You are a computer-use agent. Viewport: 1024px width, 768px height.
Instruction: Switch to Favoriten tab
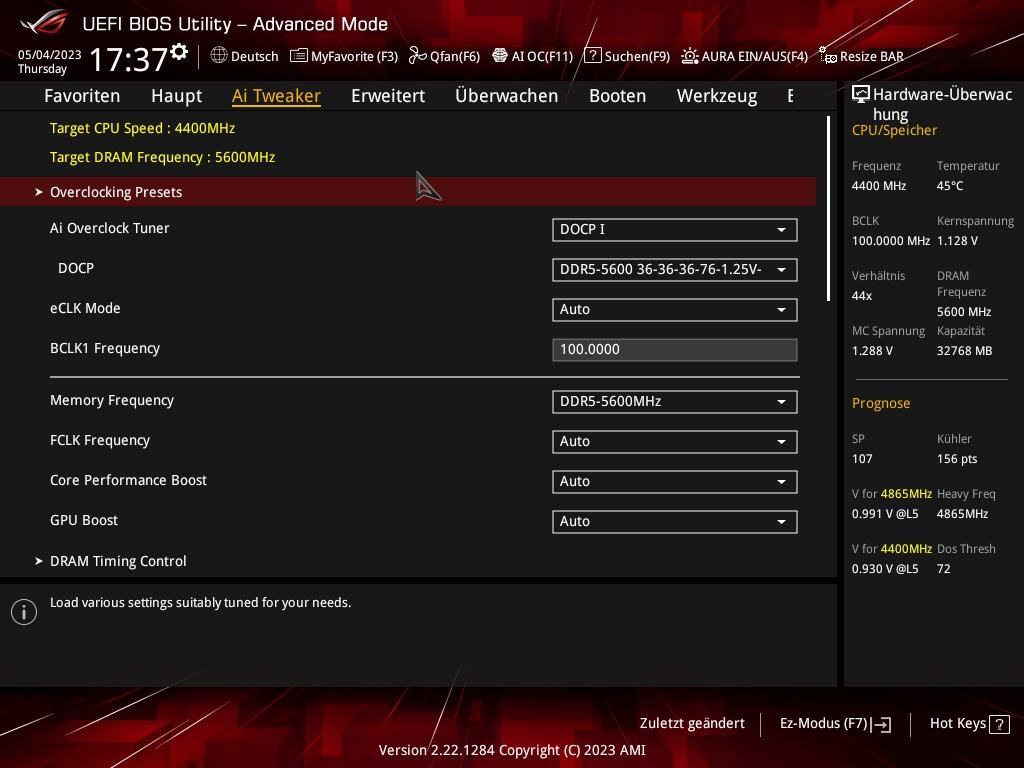pyautogui.click(x=82, y=96)
